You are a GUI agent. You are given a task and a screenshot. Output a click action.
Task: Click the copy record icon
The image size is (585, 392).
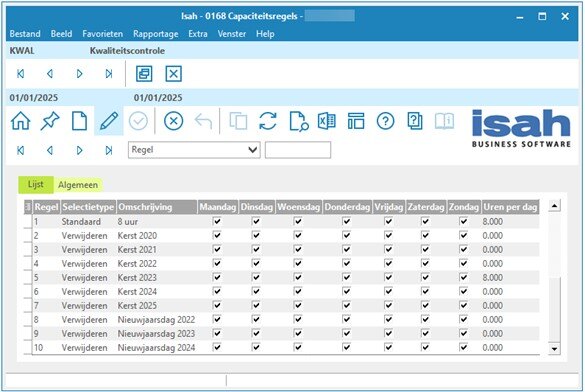238,121
